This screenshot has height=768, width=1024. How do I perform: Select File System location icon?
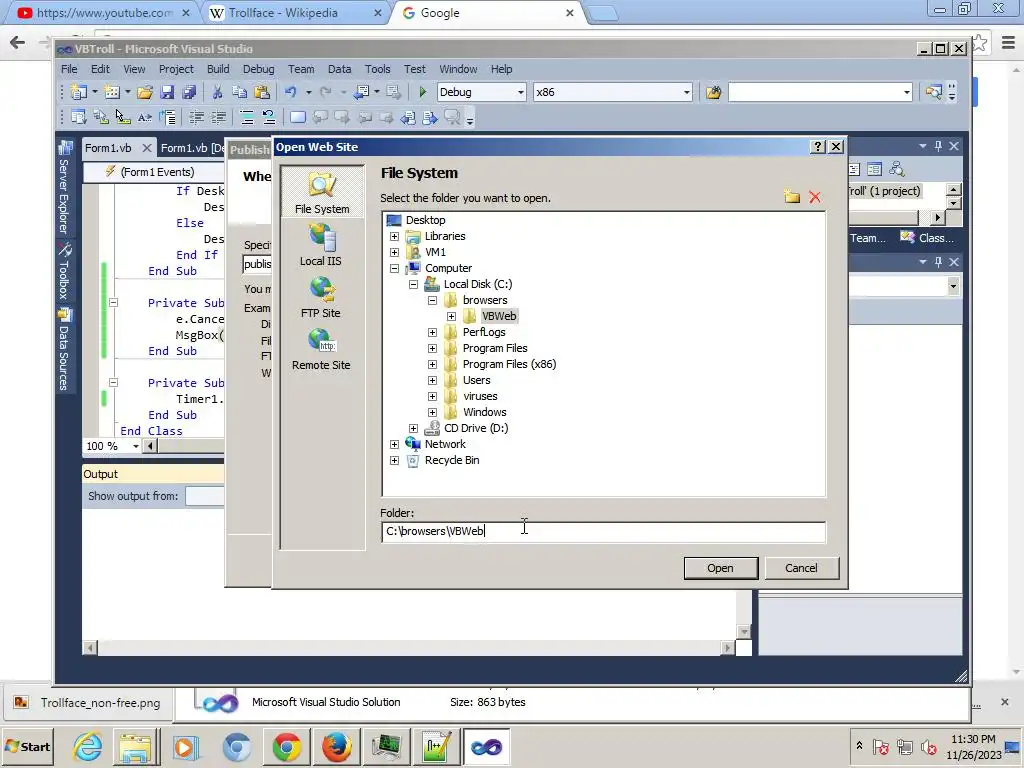coord(322,193)
